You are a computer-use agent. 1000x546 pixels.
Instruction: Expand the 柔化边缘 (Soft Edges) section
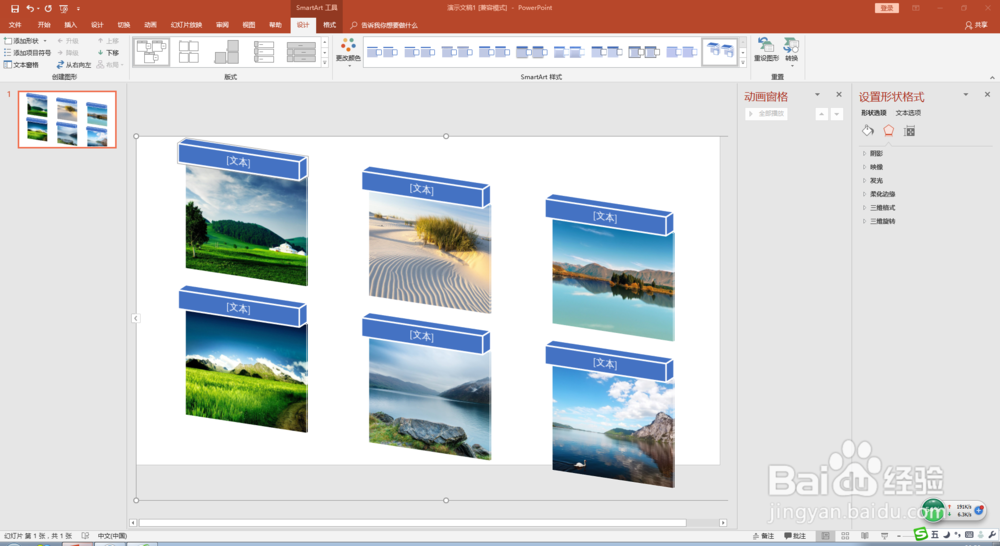(x=879, y=194)
